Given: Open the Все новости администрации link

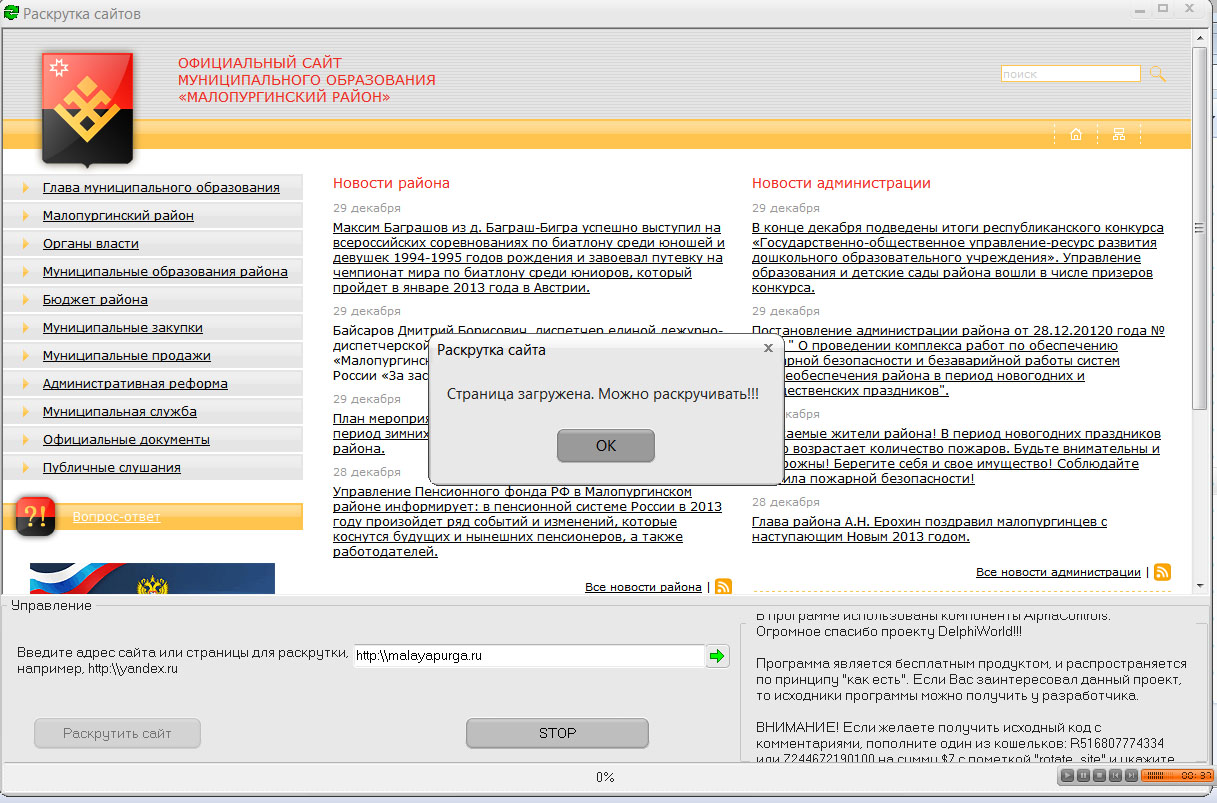Looking at the screenshot, I should click(1058, 572).
